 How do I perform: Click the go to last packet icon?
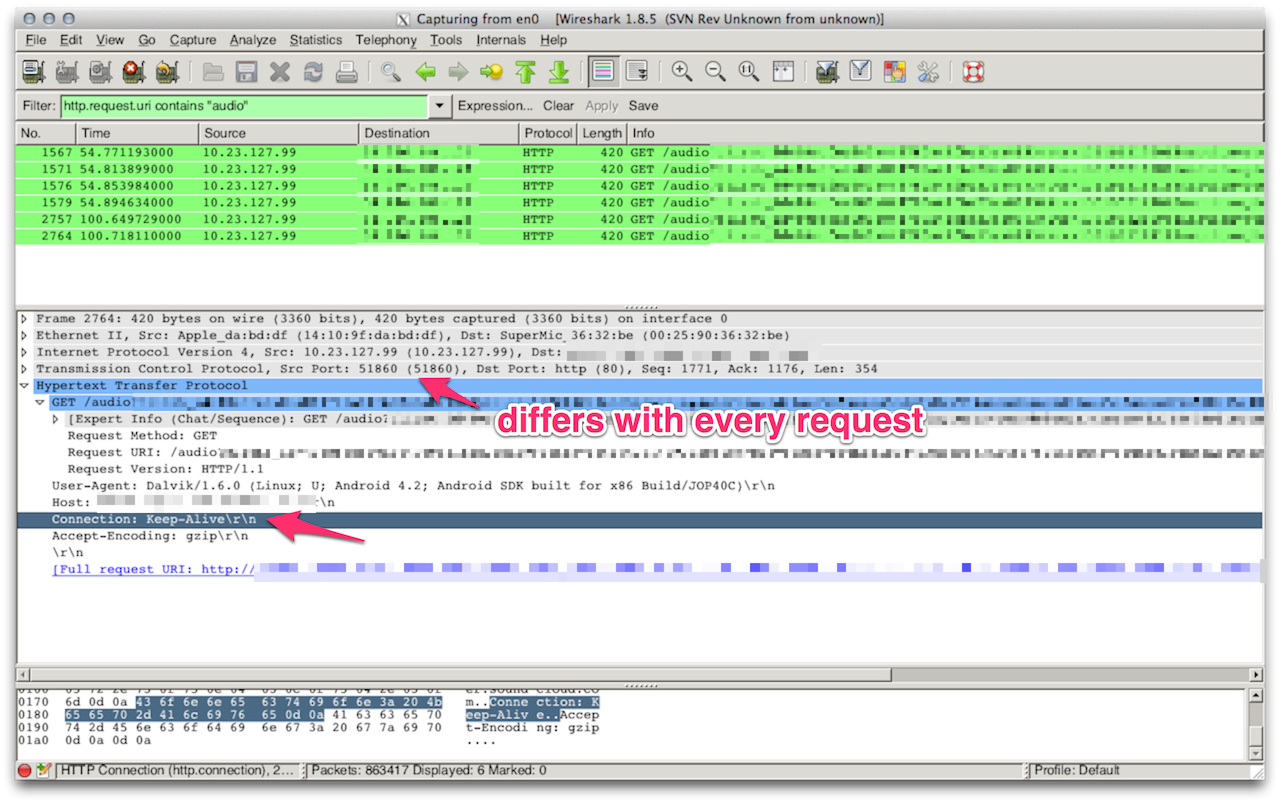click(559, 72)
